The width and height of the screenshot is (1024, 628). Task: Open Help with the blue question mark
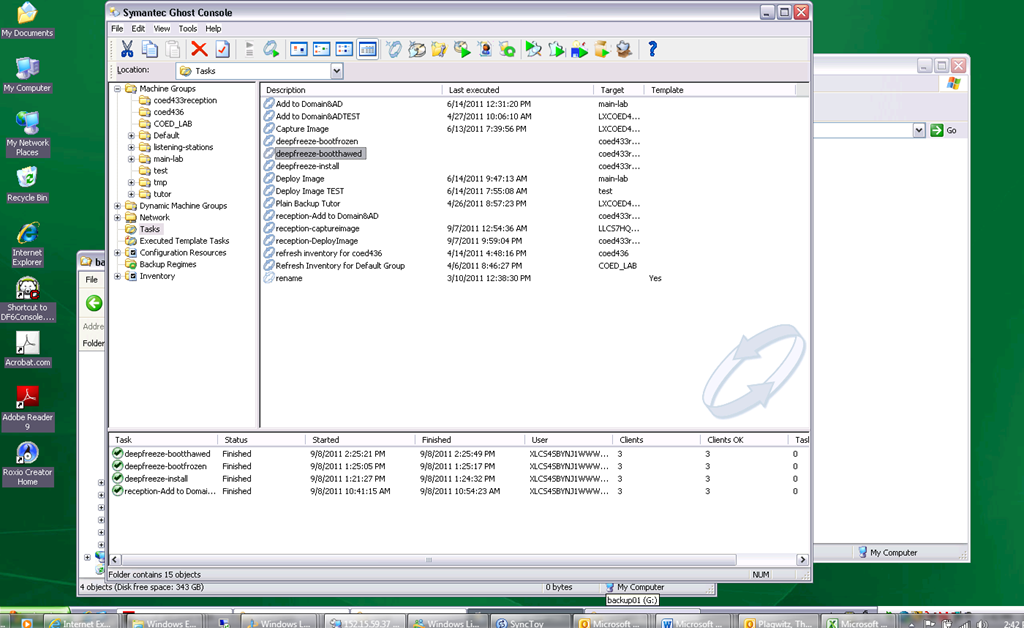pyautogui.click(x=652, y=49)
